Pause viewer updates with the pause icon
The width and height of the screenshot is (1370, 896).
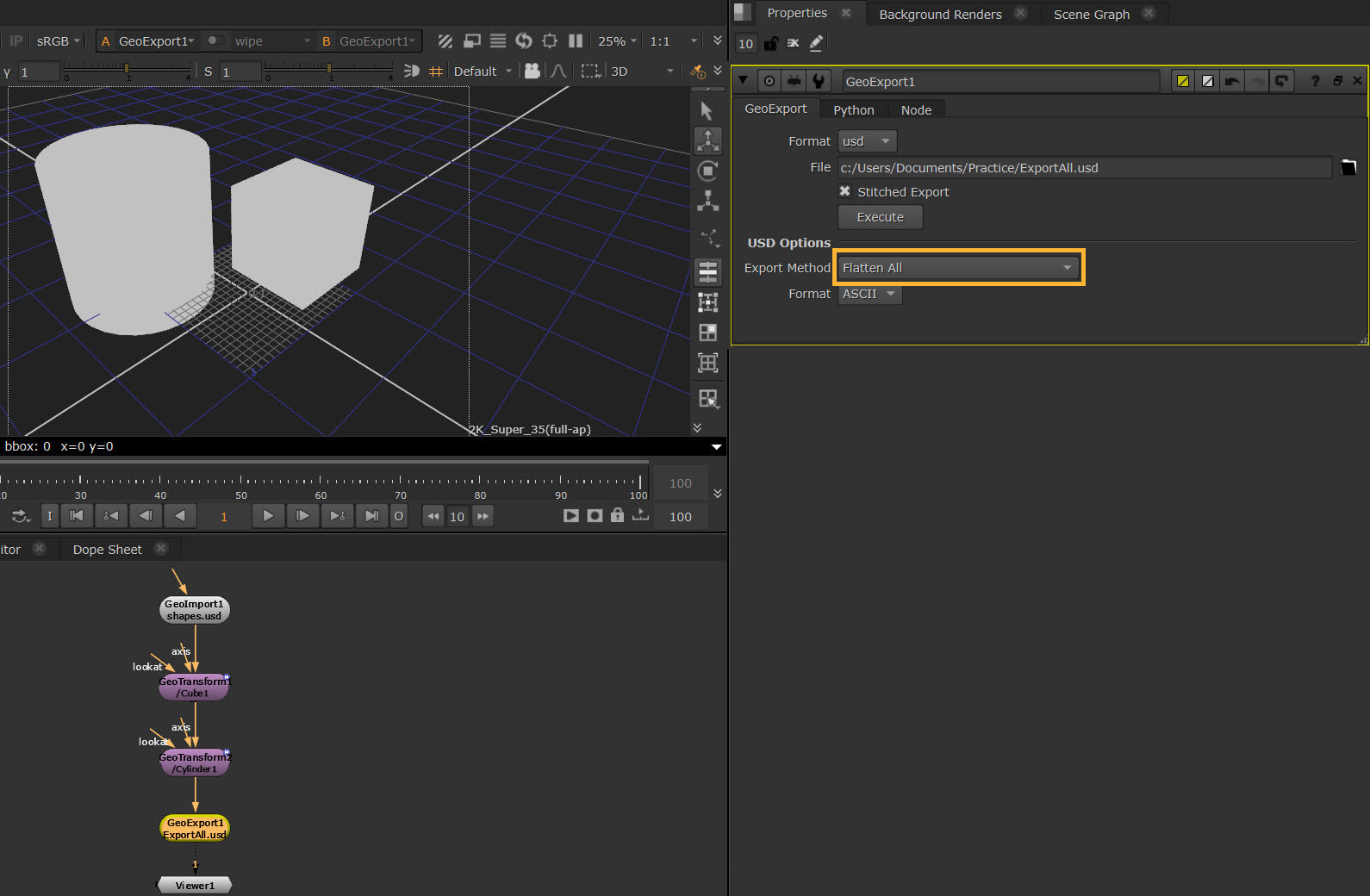coord(576,40)
